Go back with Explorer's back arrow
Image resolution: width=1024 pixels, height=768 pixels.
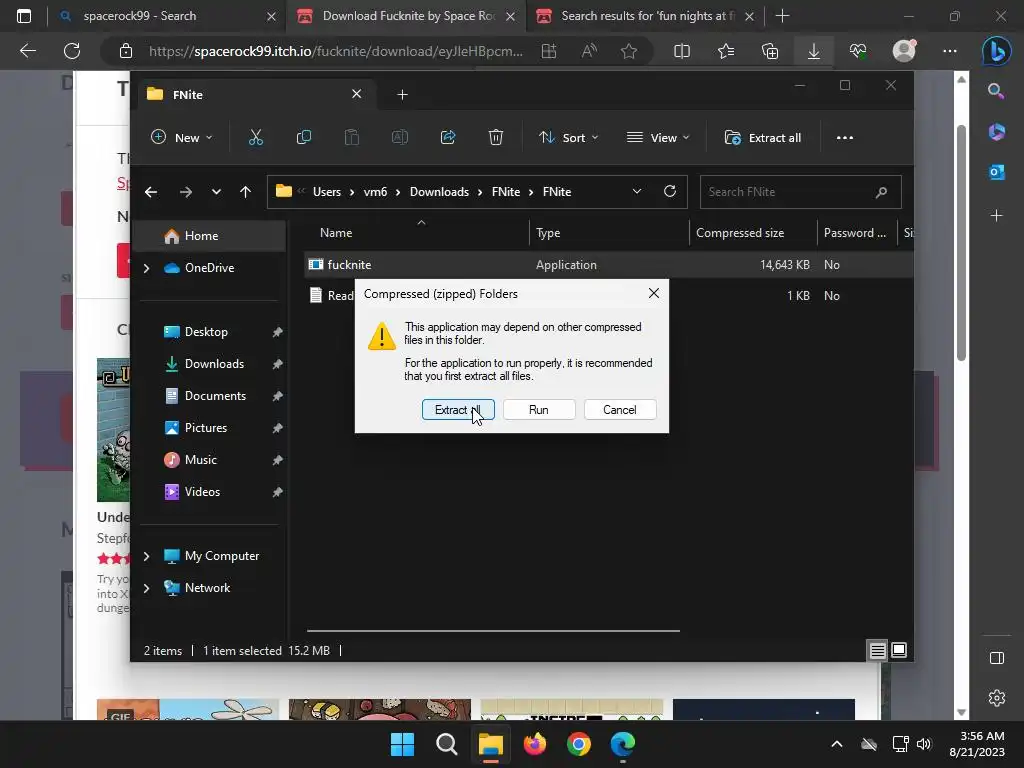pyautogui.click(x=151, y=192)
